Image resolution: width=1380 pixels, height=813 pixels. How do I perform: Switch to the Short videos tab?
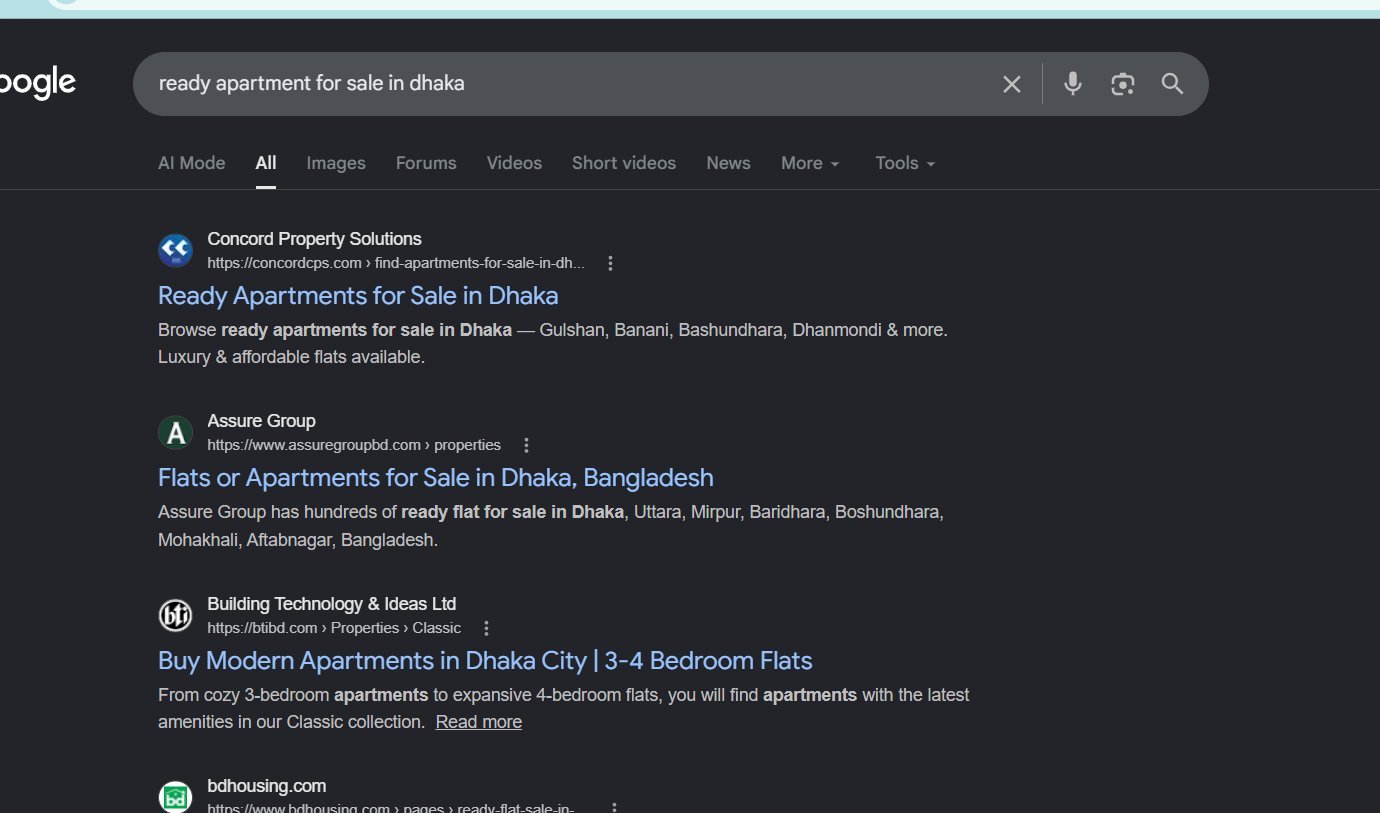[x=624, y=163]
